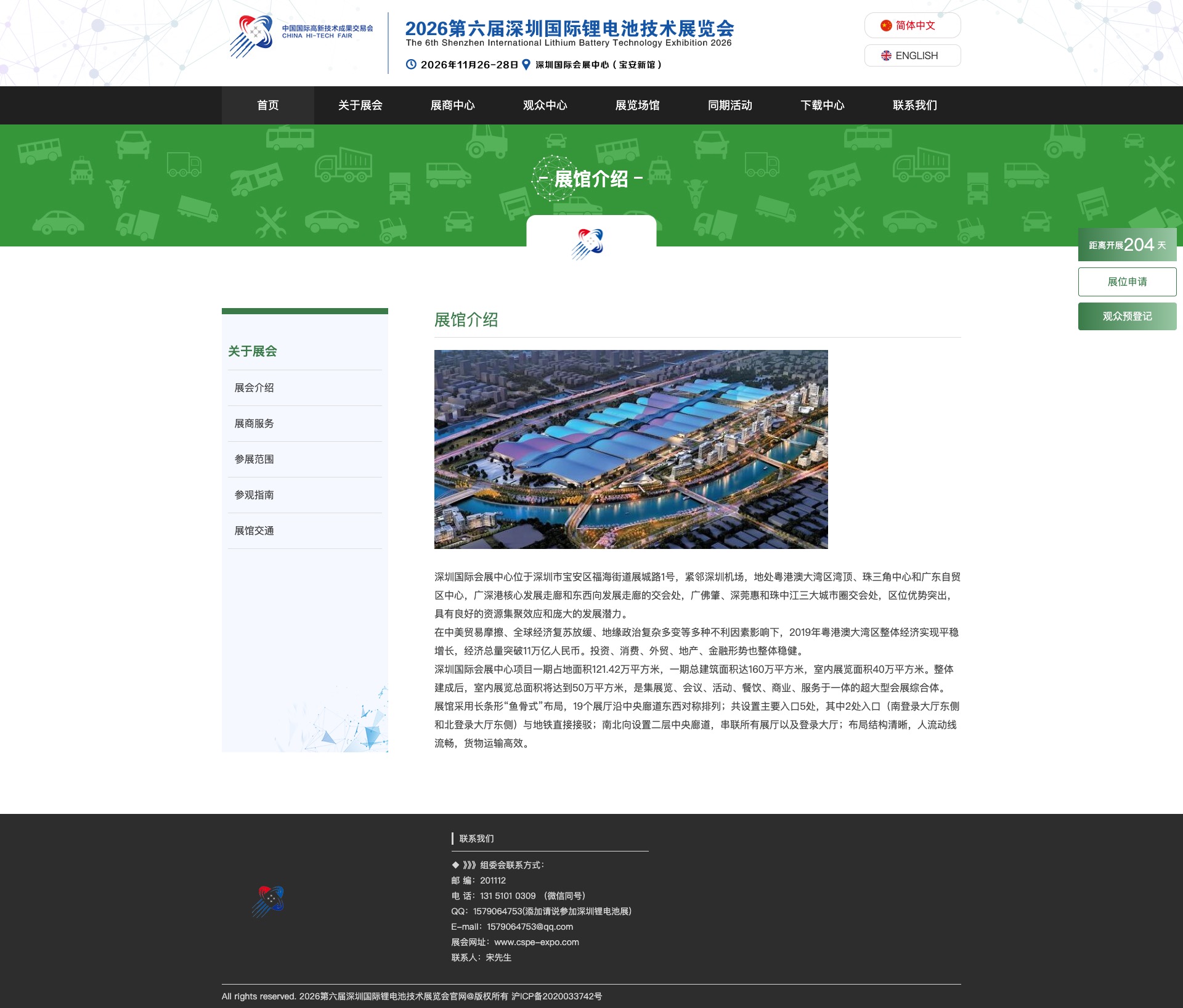This screenshot has width=1183, height=1008.
Task: Click the Chinese flag icon
Action: (886, 25)
